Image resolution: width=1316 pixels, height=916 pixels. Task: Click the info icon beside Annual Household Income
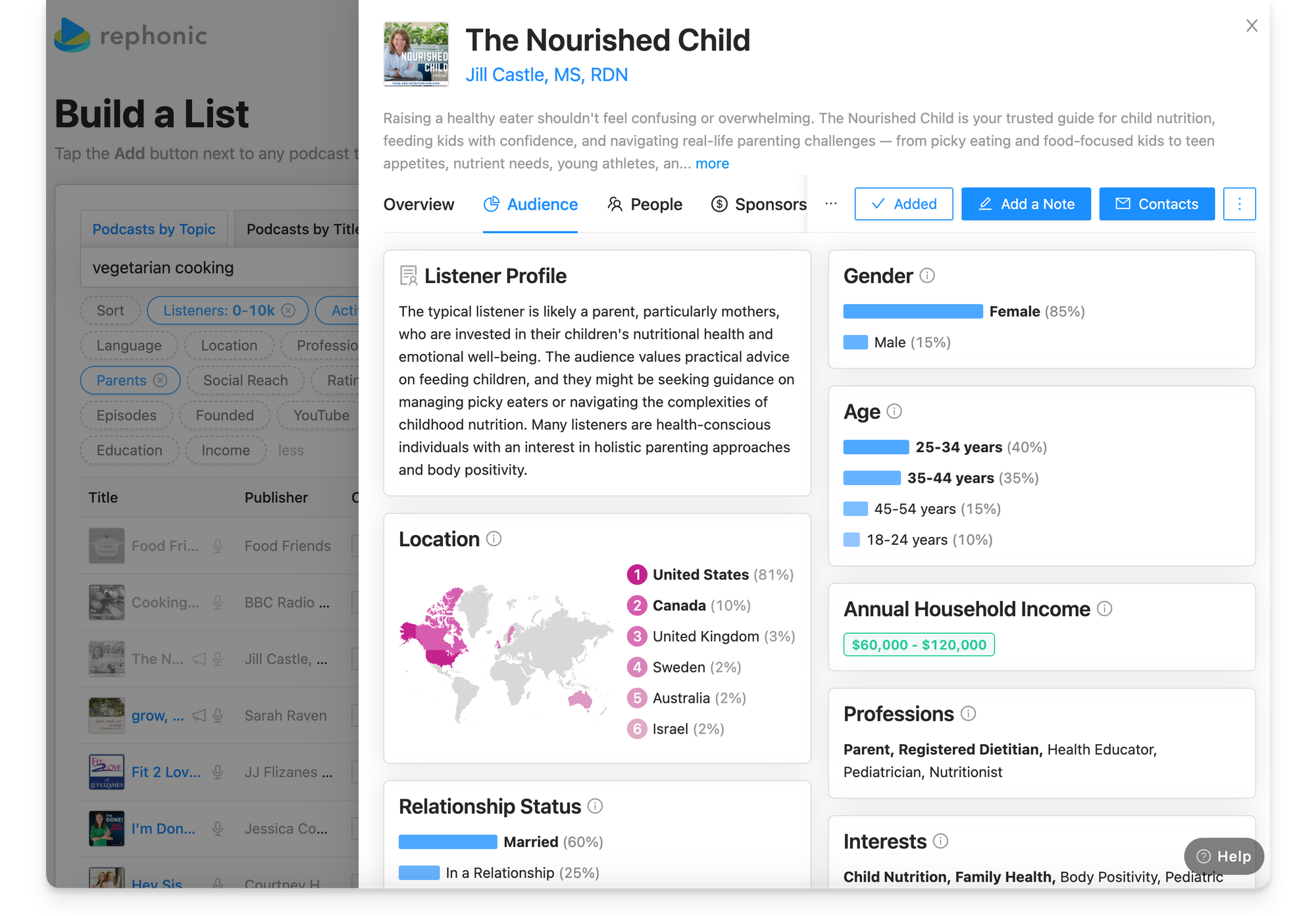coord(1105,609)
